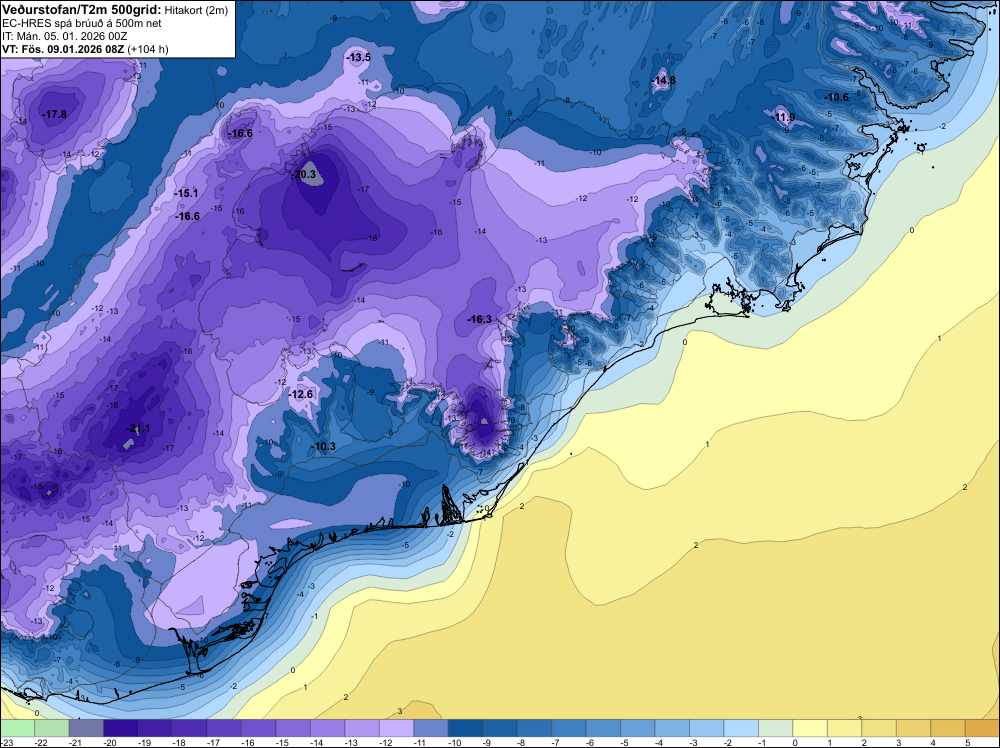The image size is (1000, 748).
Task: Click the -15.1 temperature value on map
Action: (x=187, y=193)
